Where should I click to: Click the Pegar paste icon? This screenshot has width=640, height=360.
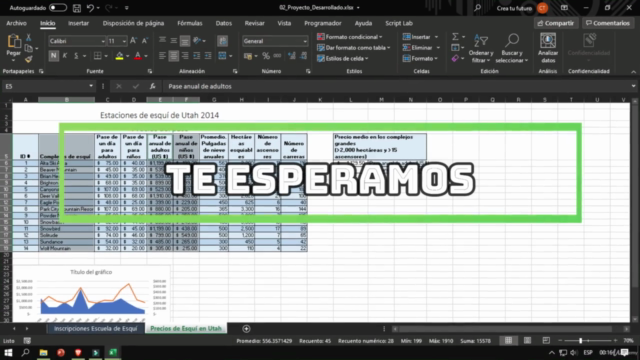(x=13, y=41)
